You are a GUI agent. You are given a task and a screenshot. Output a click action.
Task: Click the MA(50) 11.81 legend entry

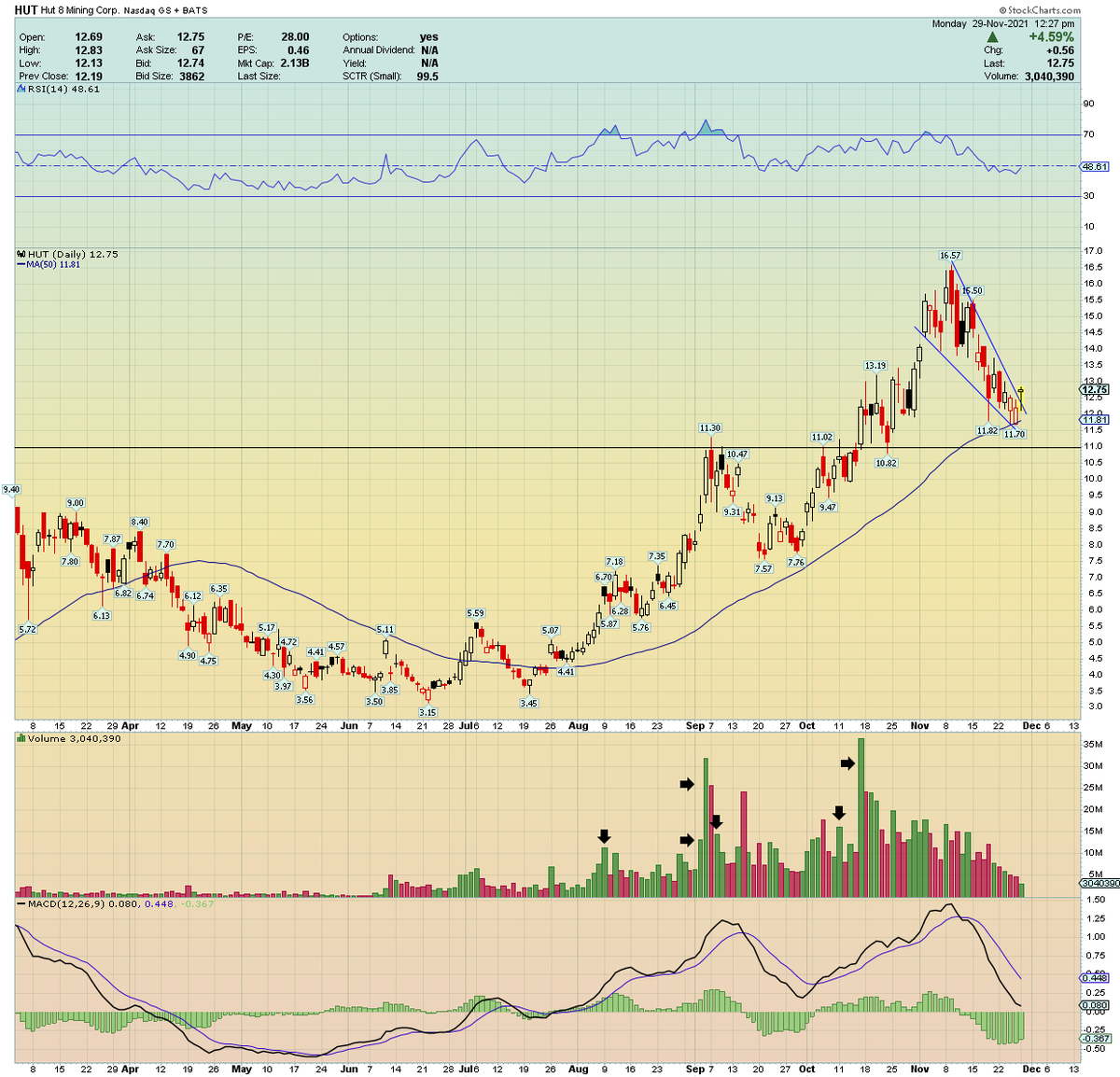(49, 265)
